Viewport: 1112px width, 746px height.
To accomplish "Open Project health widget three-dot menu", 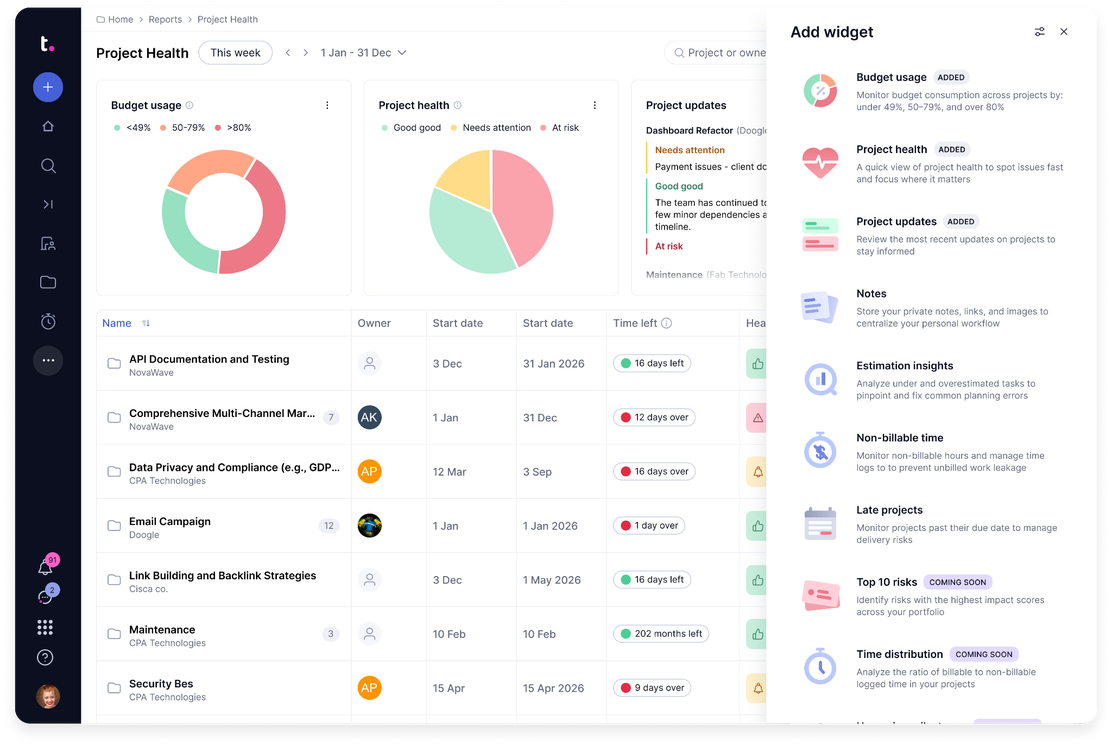I will tap(594, 105).
